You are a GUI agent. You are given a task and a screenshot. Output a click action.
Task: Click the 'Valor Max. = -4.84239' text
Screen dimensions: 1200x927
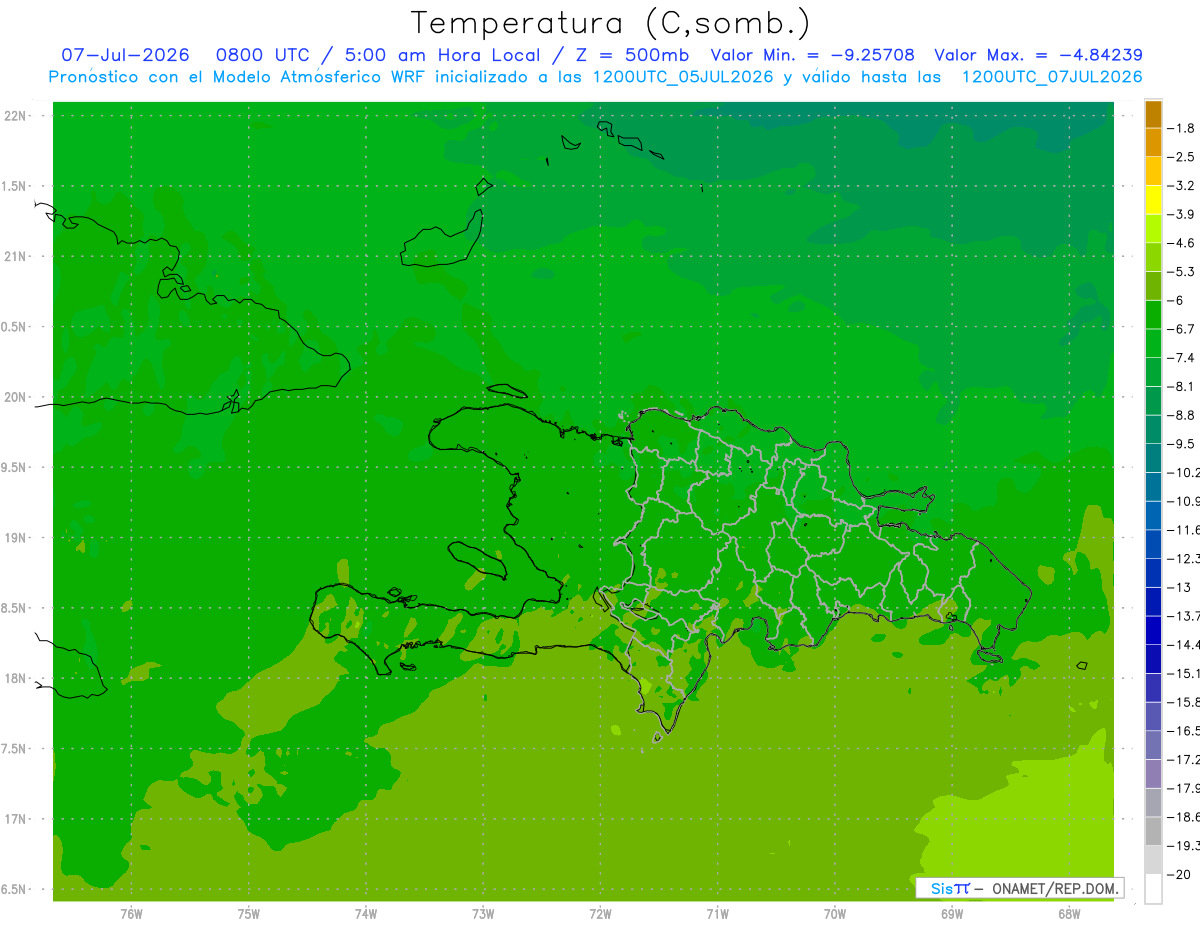[1038, 55]
